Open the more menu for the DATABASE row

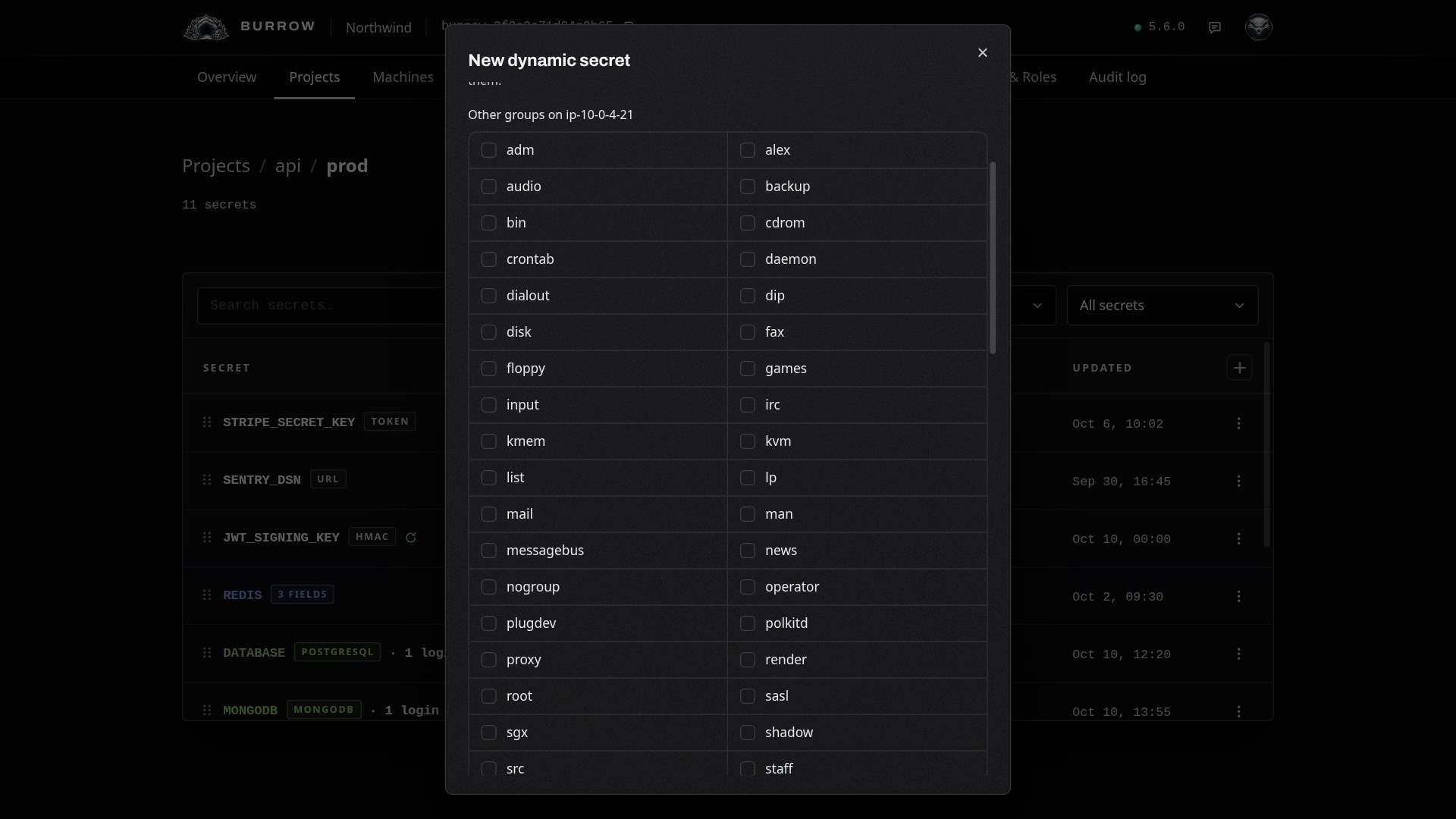click(1239, 654)
